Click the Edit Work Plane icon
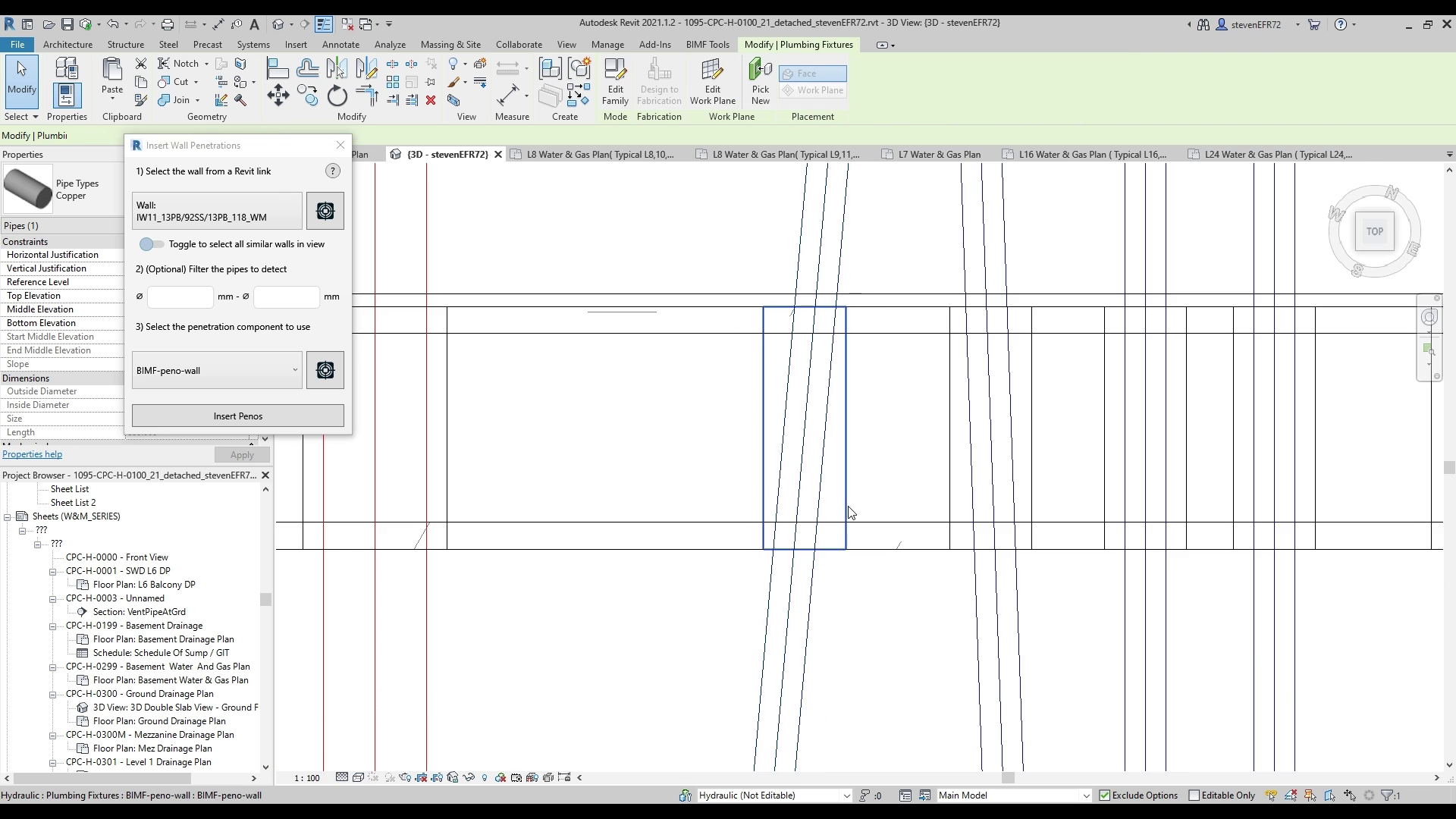The image size is (1456, 819). pos(712,81)
